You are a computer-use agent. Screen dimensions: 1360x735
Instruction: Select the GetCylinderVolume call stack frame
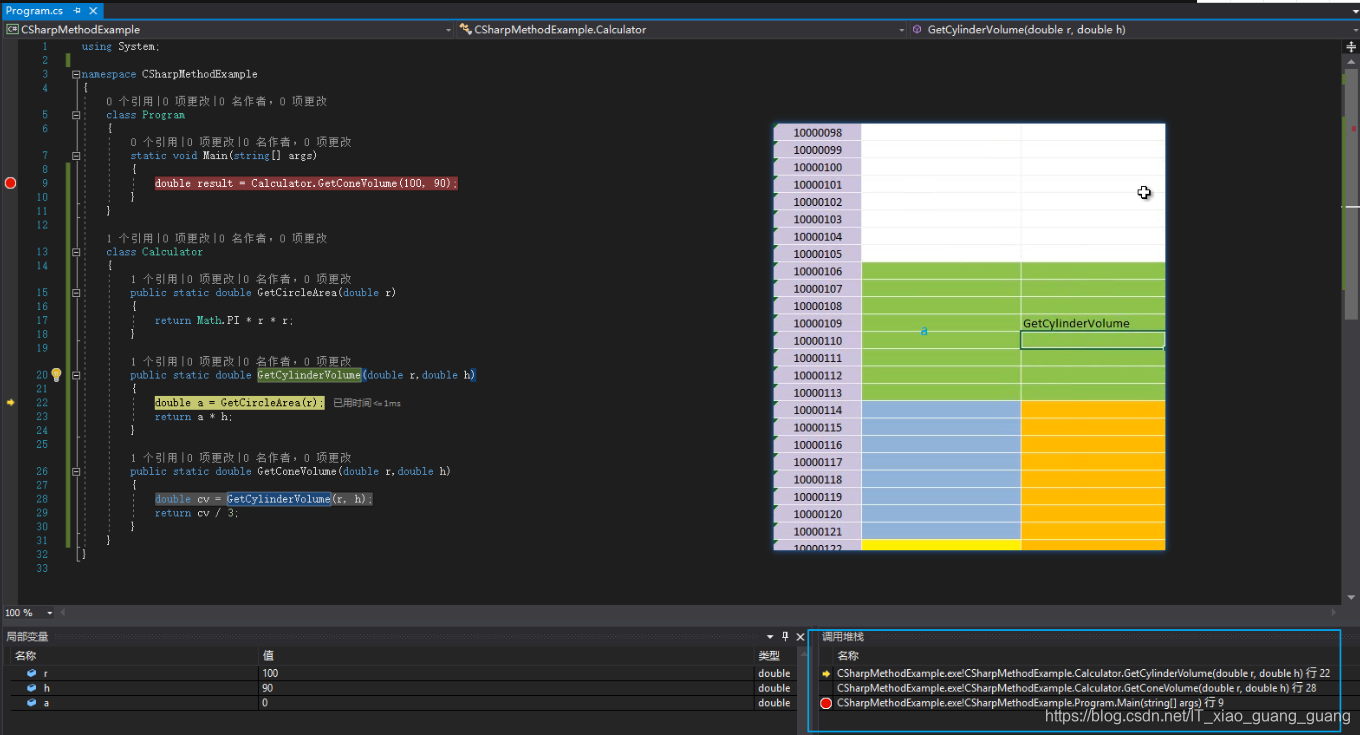[x=1083, y=674]
